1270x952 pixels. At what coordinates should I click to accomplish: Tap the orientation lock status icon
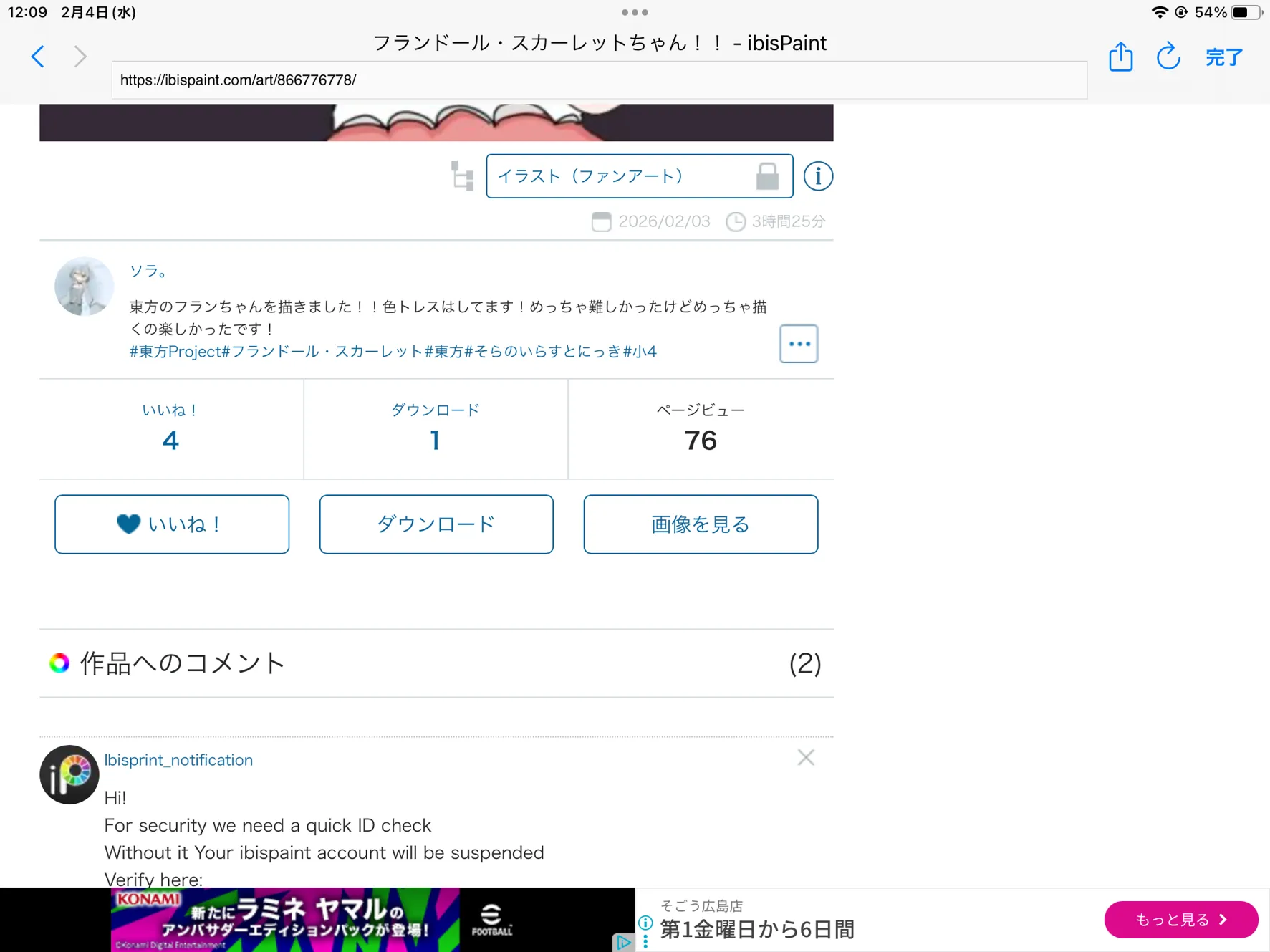(x=1181, y=12)
